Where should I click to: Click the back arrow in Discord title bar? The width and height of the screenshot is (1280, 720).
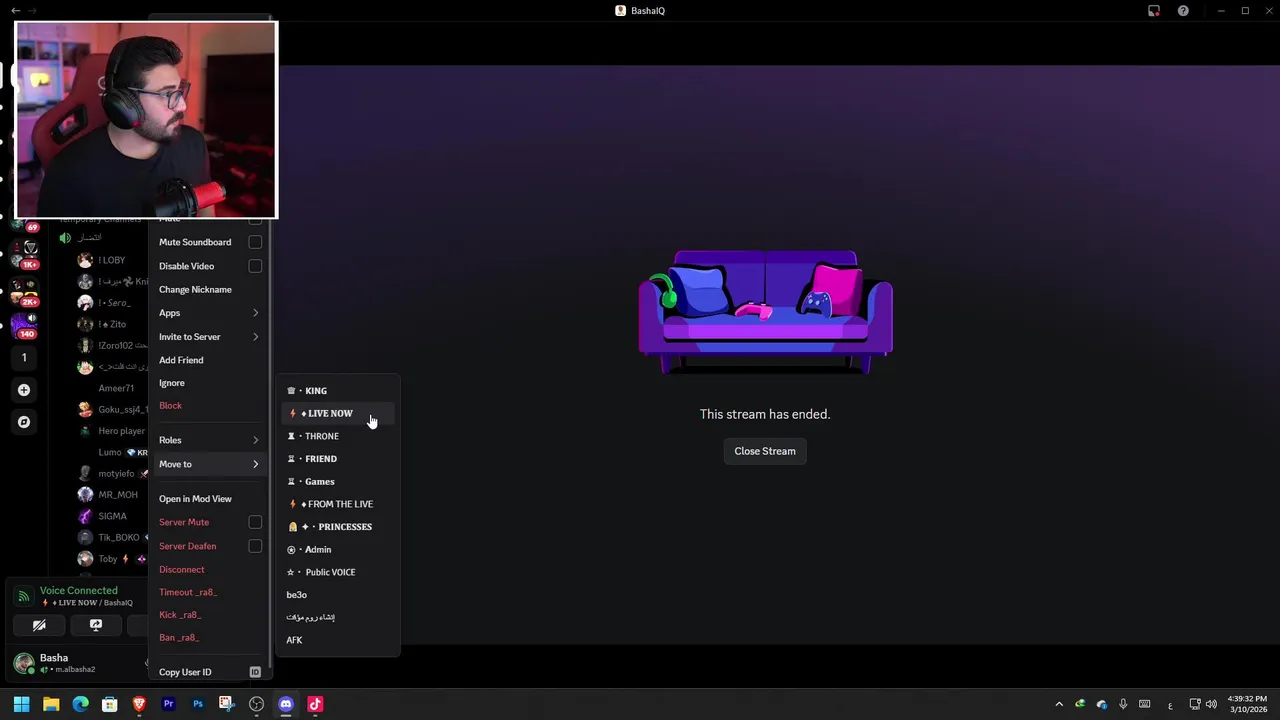coord(15,11)
